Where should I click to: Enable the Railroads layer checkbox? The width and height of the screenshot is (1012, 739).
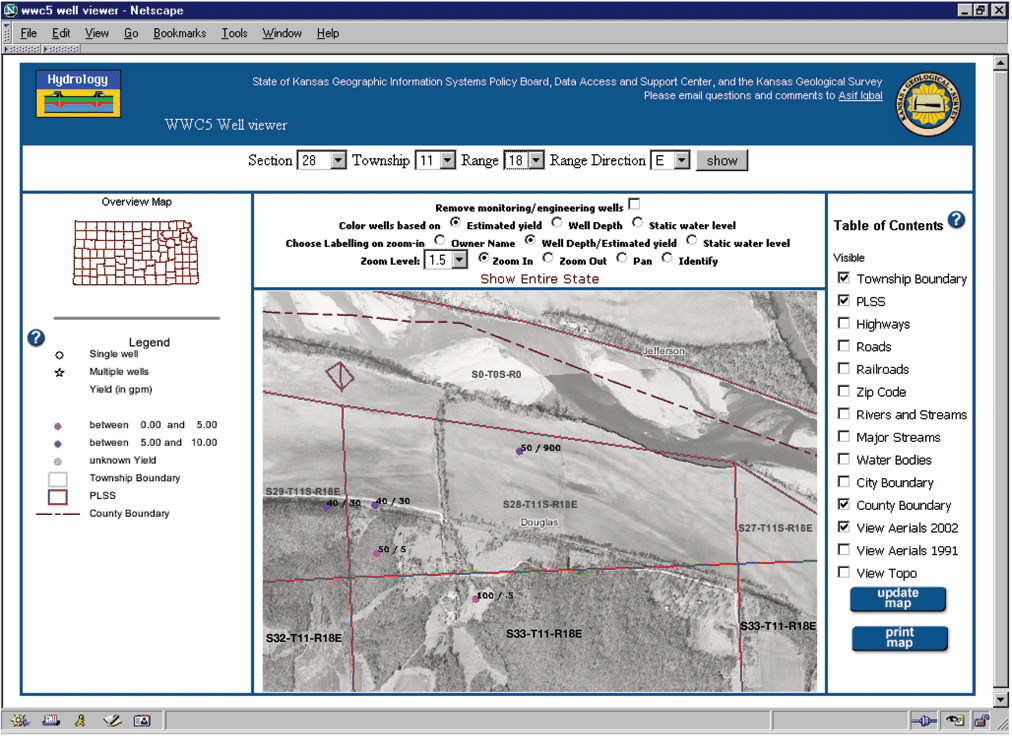(844, 368)
